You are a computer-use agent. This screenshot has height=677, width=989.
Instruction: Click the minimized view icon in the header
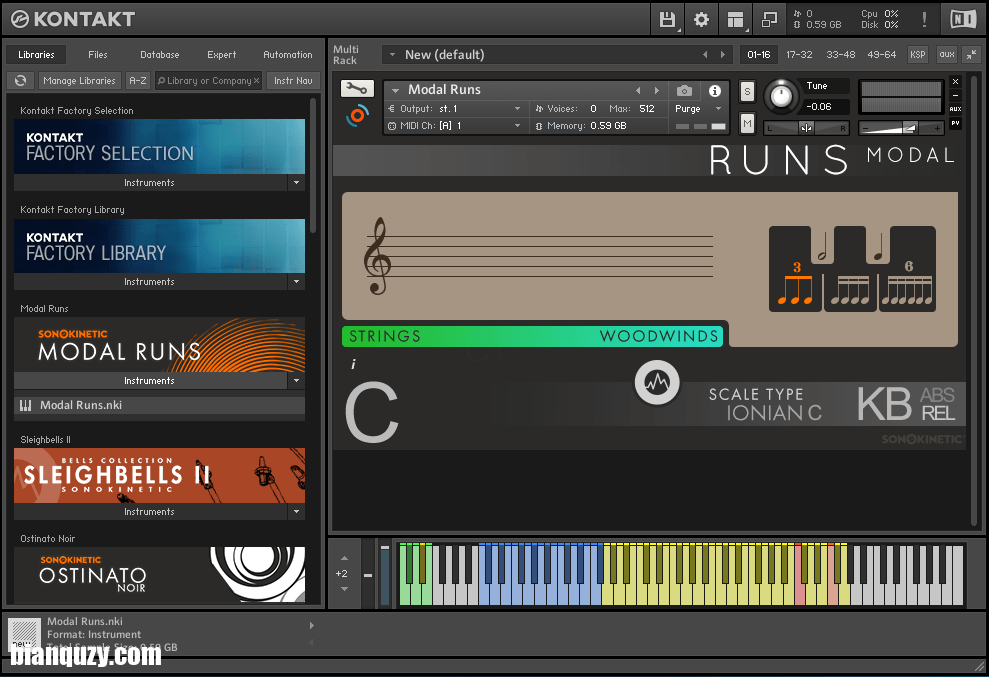(770, 20)
